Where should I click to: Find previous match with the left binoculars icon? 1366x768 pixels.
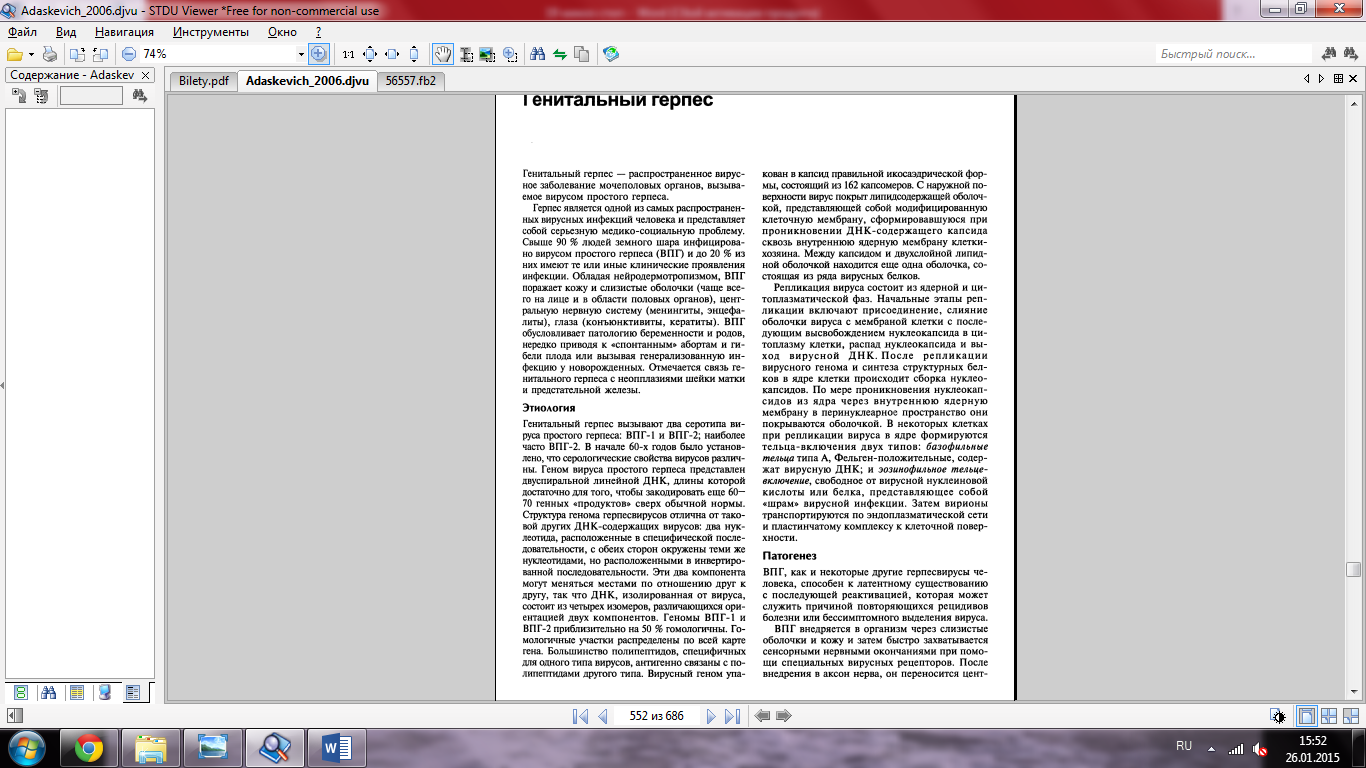(x=1330, y=54)
